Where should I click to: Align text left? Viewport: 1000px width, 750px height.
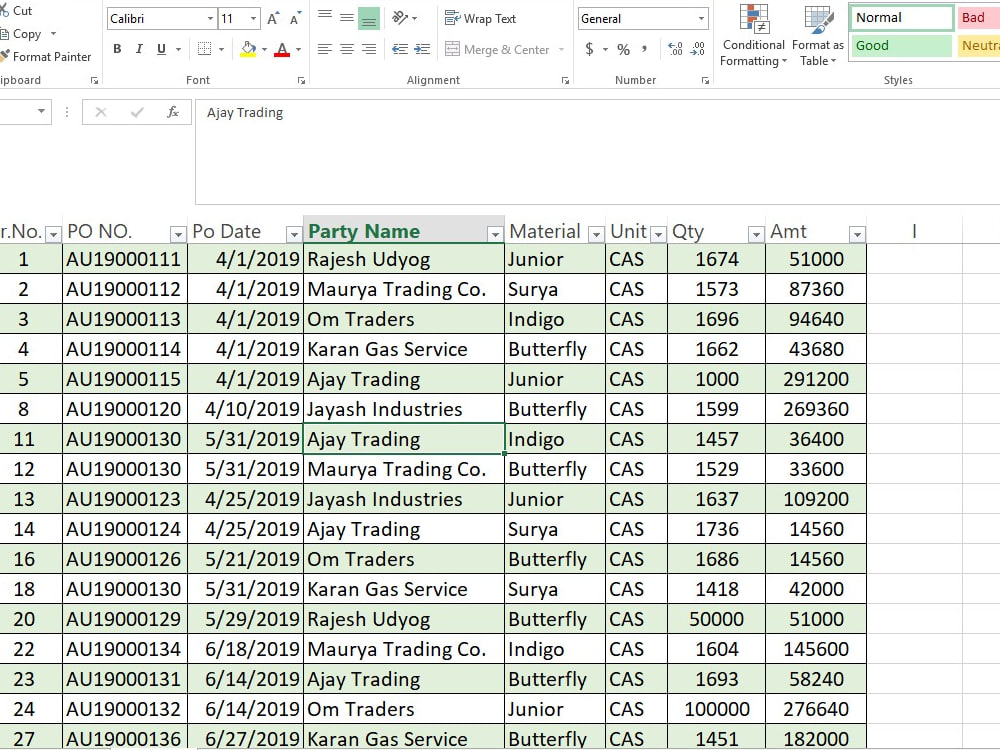pyautogui.click(x=325, y=49)
